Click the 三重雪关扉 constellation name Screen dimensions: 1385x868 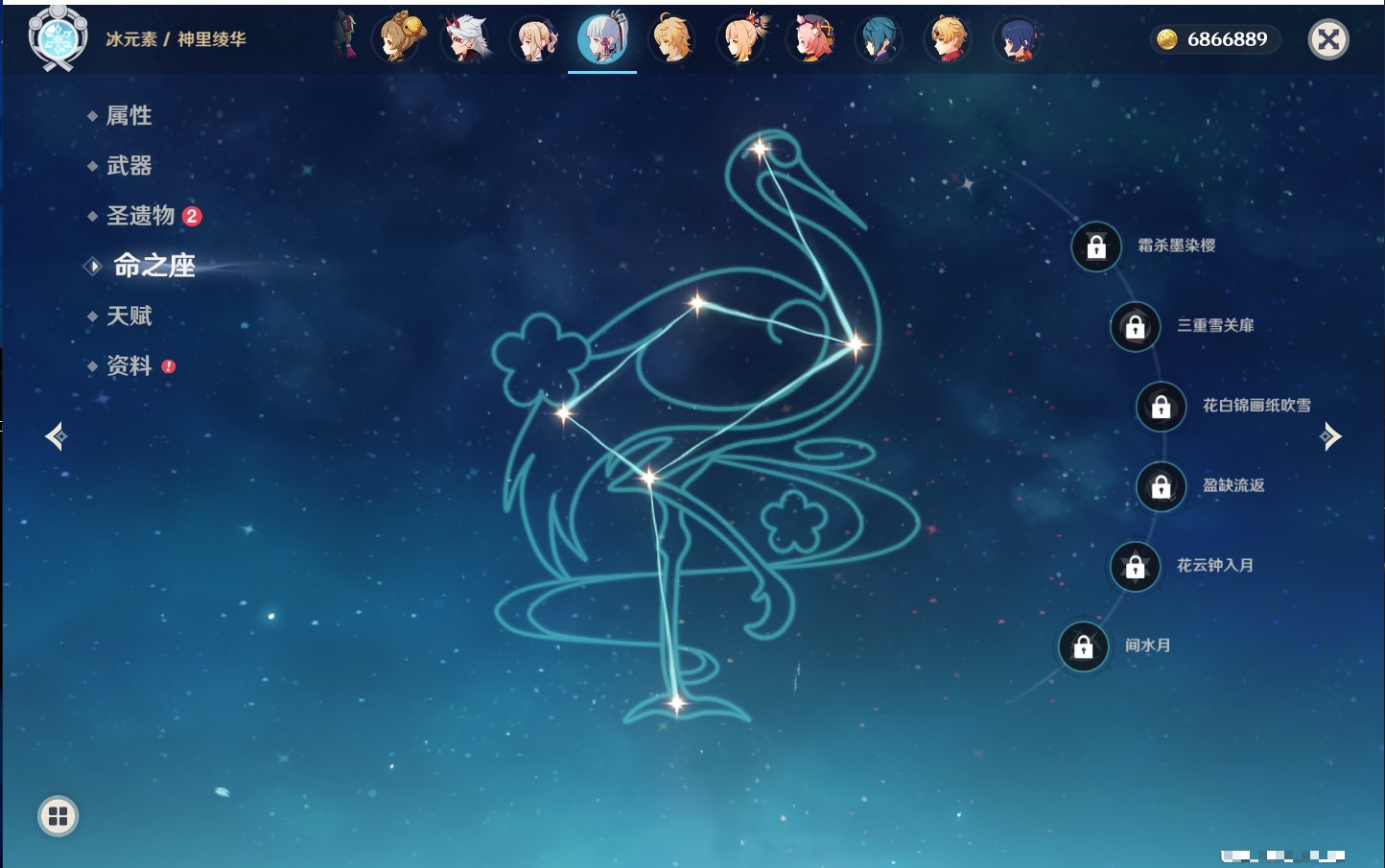click(1215, 325)
